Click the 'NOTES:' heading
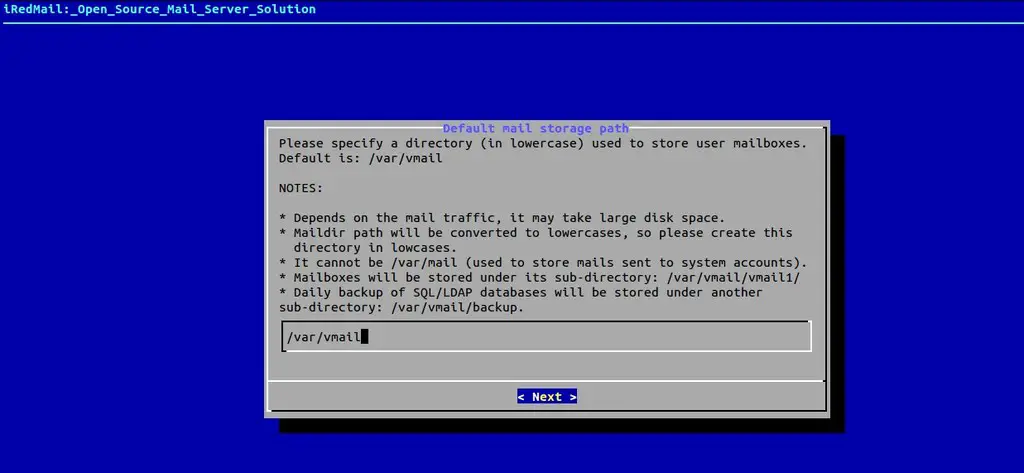This screenshot has height=473, width=1024. (x=301, y=188)
